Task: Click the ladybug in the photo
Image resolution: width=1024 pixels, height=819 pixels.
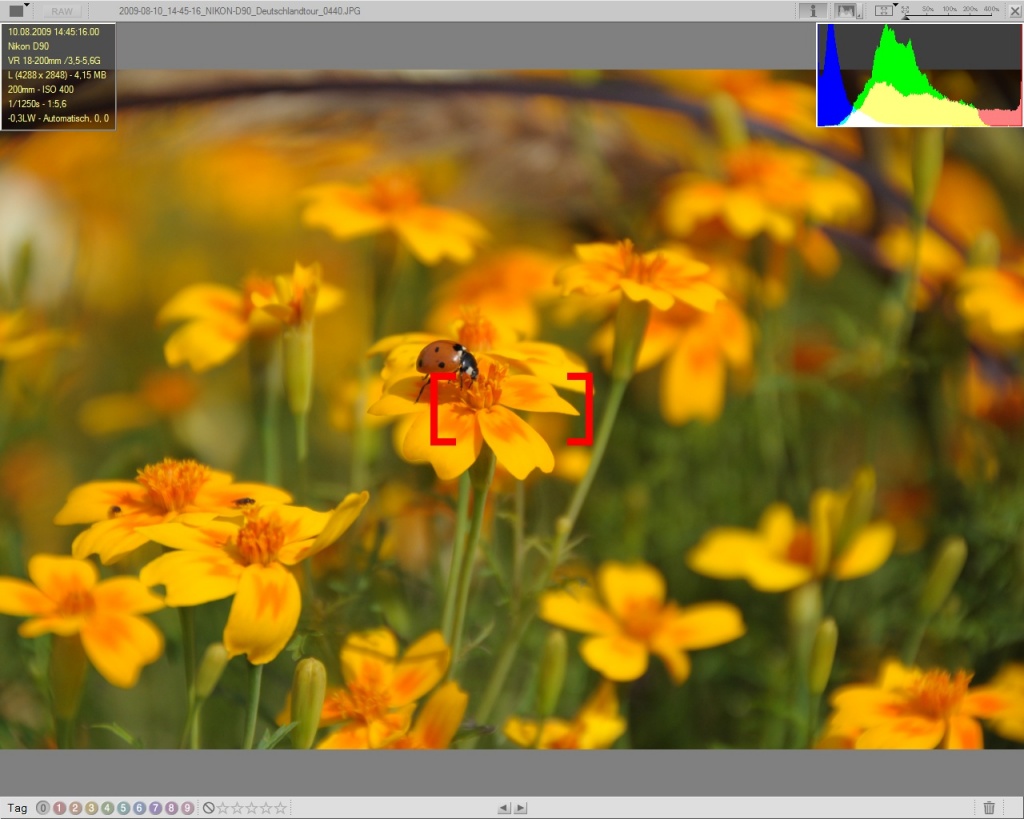Action: (447, 361)
